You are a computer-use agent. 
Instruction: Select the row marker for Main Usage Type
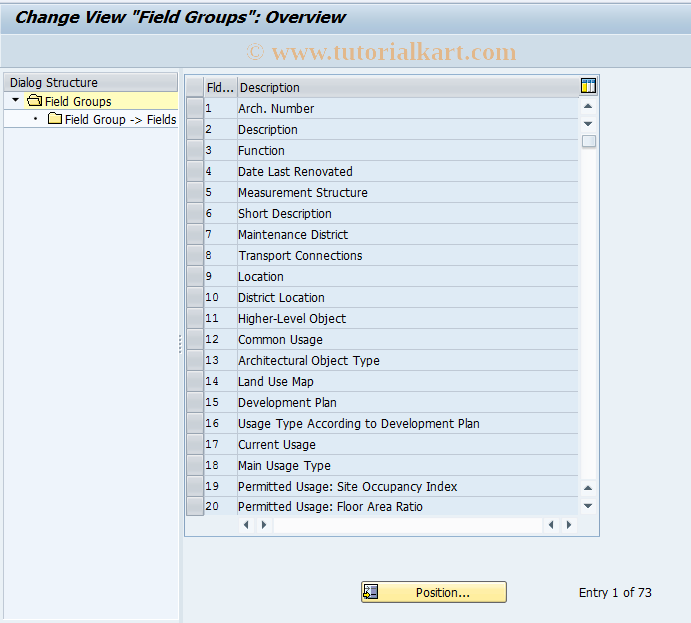pyautogui.click(x=195, y=465)
